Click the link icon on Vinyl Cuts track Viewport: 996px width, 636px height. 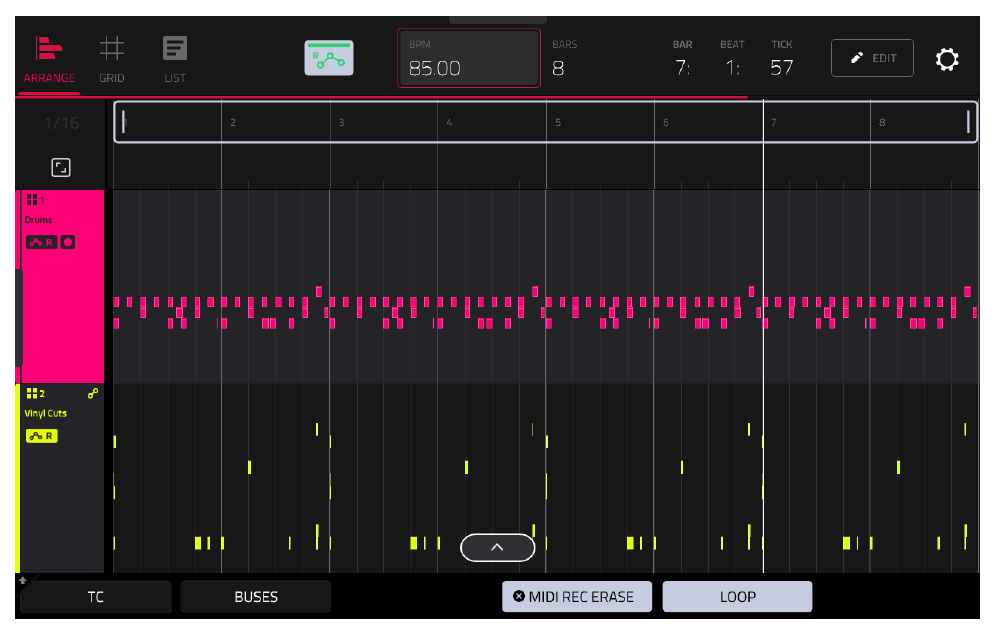pyautogui.click(x=93, y=394)
